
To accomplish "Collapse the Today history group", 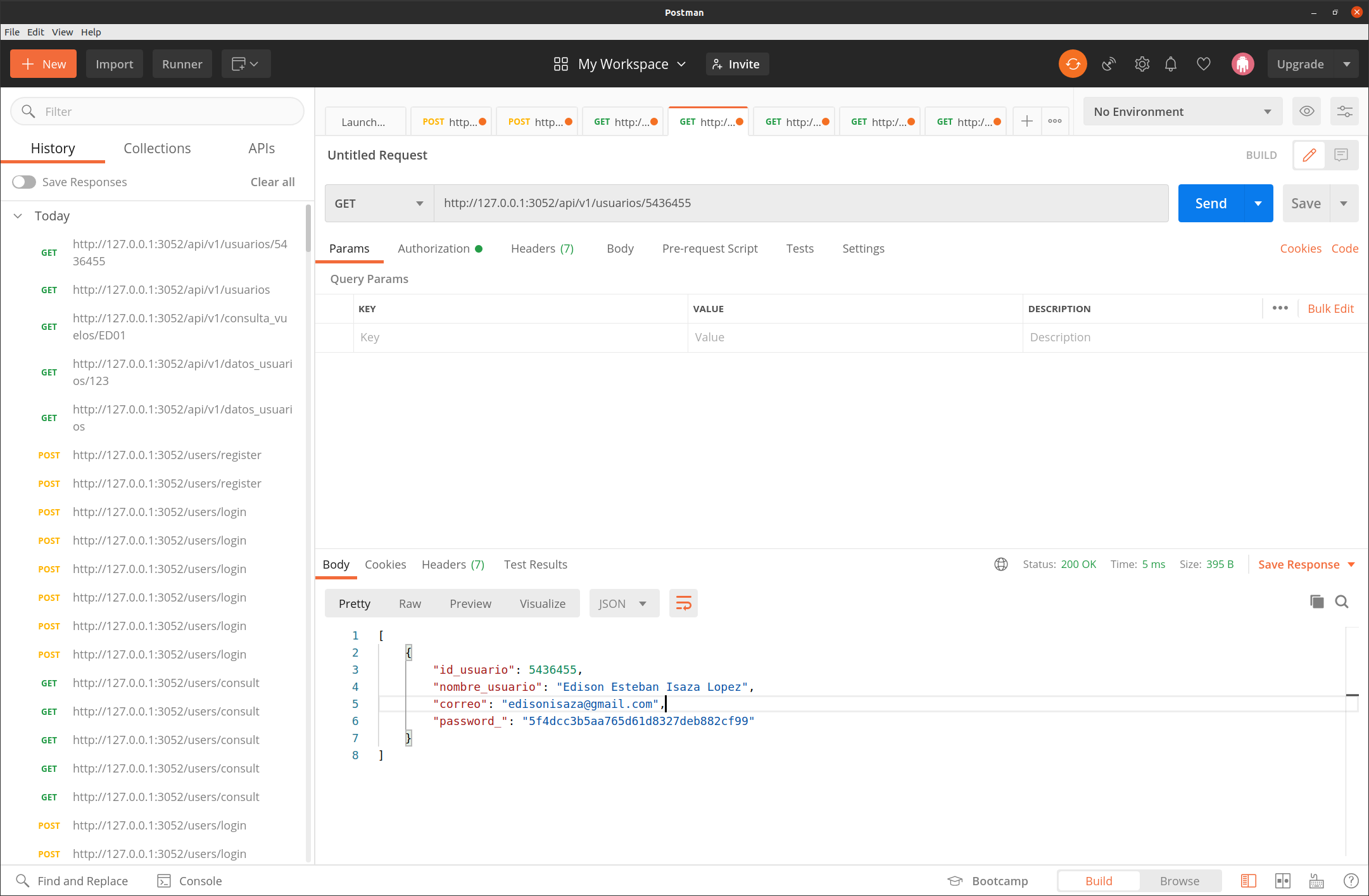I will (18, 216).
